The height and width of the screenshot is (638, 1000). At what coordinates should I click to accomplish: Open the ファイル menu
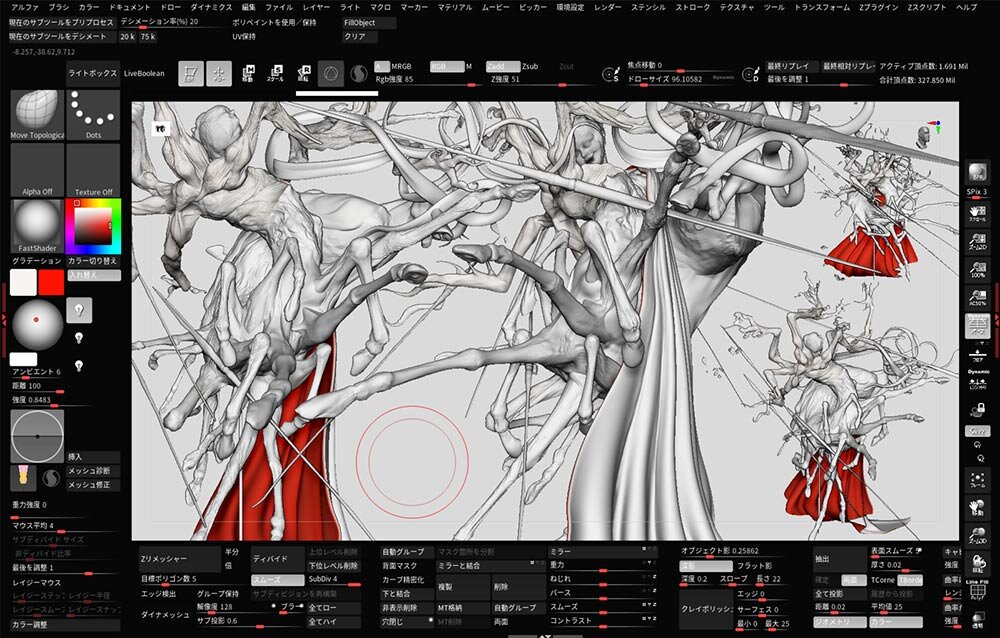[279, 7]
